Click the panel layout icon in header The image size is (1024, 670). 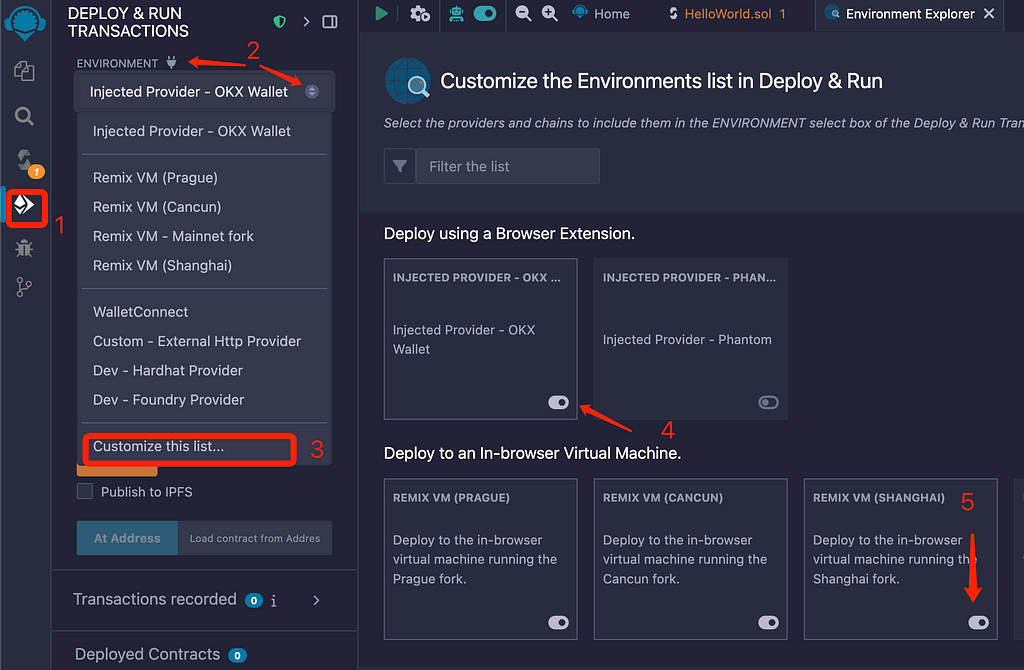click(330, 22)
